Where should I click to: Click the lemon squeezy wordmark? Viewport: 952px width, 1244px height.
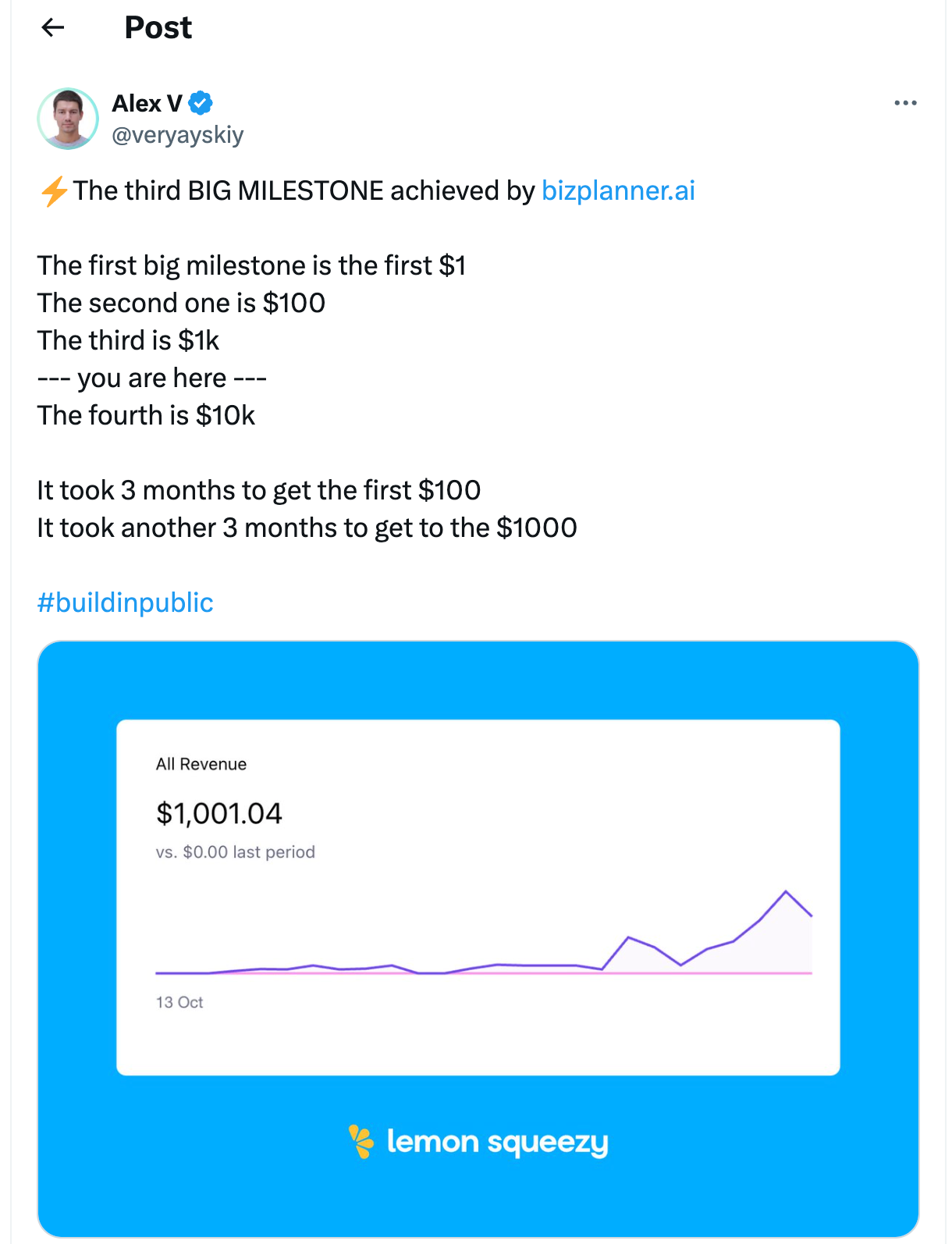(497, 1142)
